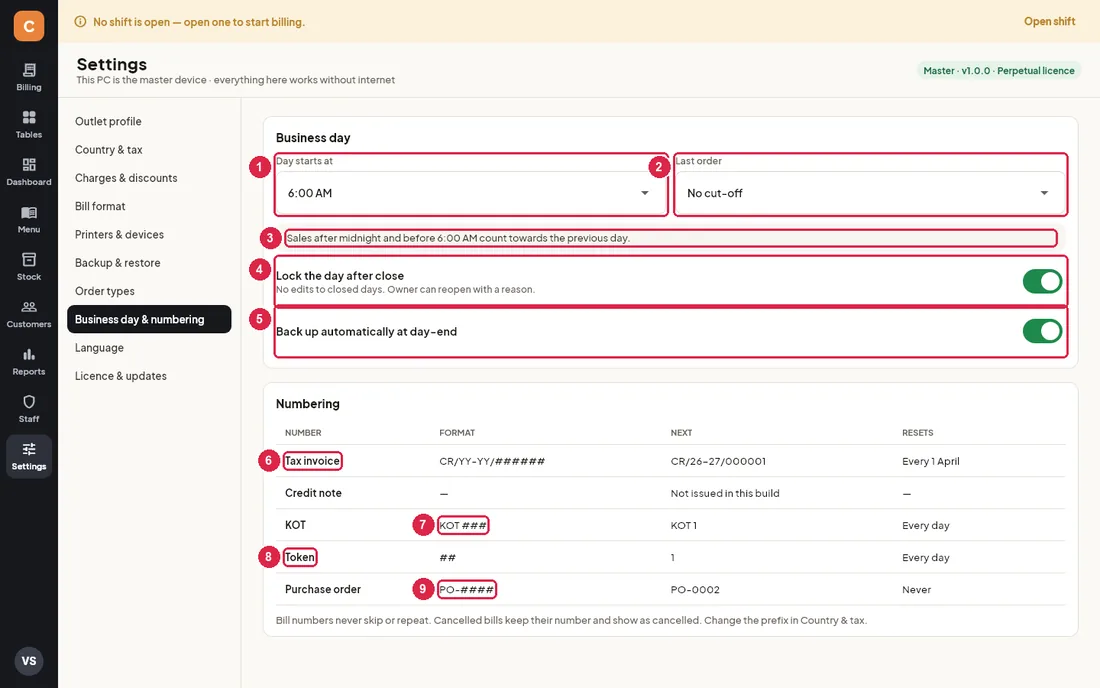The width and height of the screenshot is (1100, 688).
Task: Select the PO-#### format value
Action: click(467, 590)
